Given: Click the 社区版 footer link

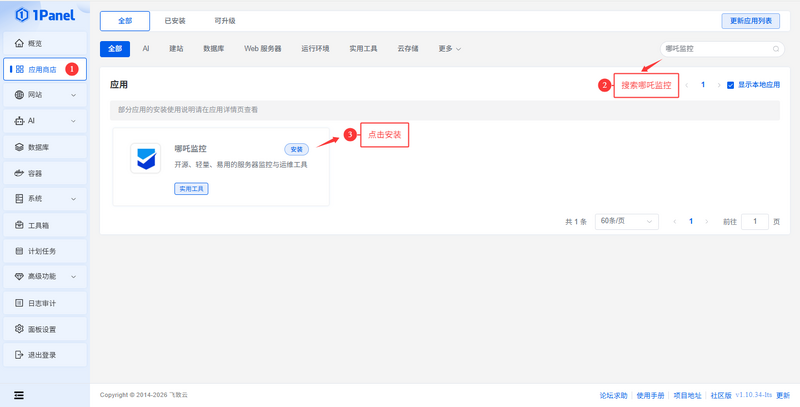Looking at the screenshot, I should [x=721, y=396].
